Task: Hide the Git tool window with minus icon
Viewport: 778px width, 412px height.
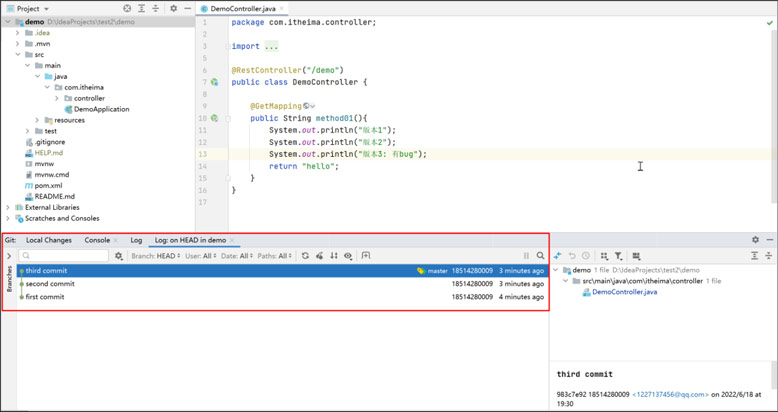Action: pos(770,240)
